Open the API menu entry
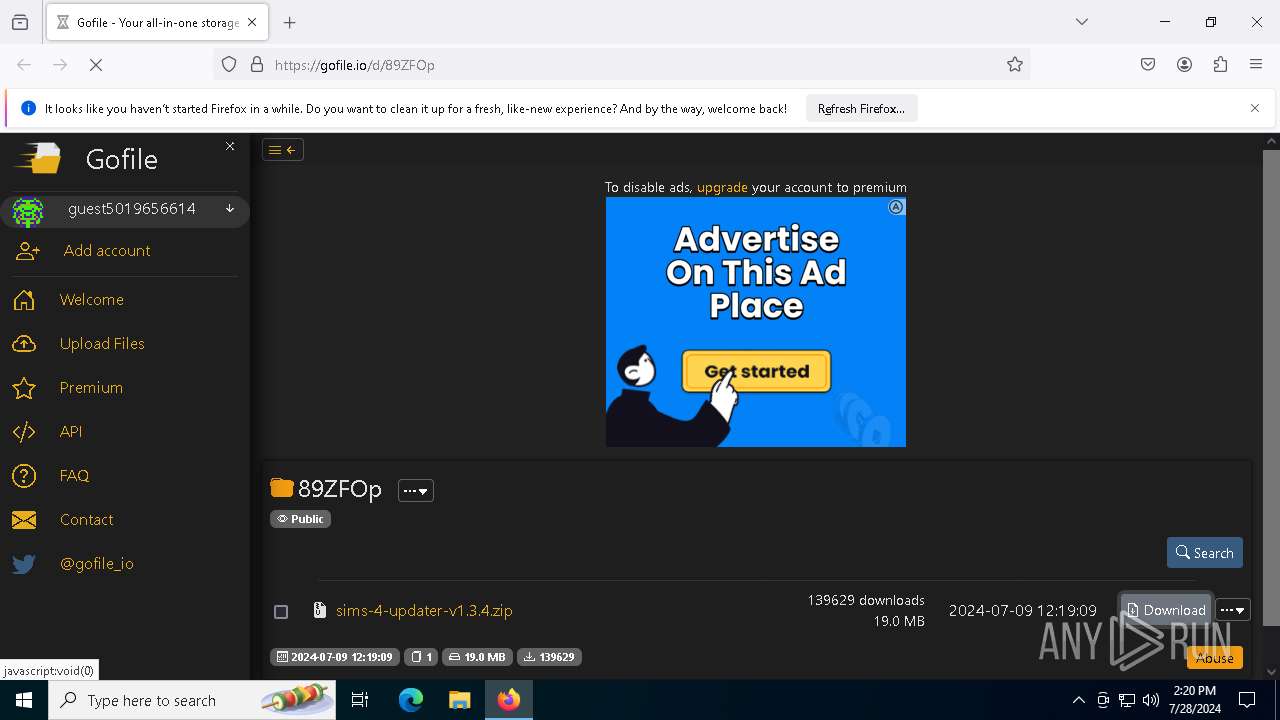 click(71, 432)
